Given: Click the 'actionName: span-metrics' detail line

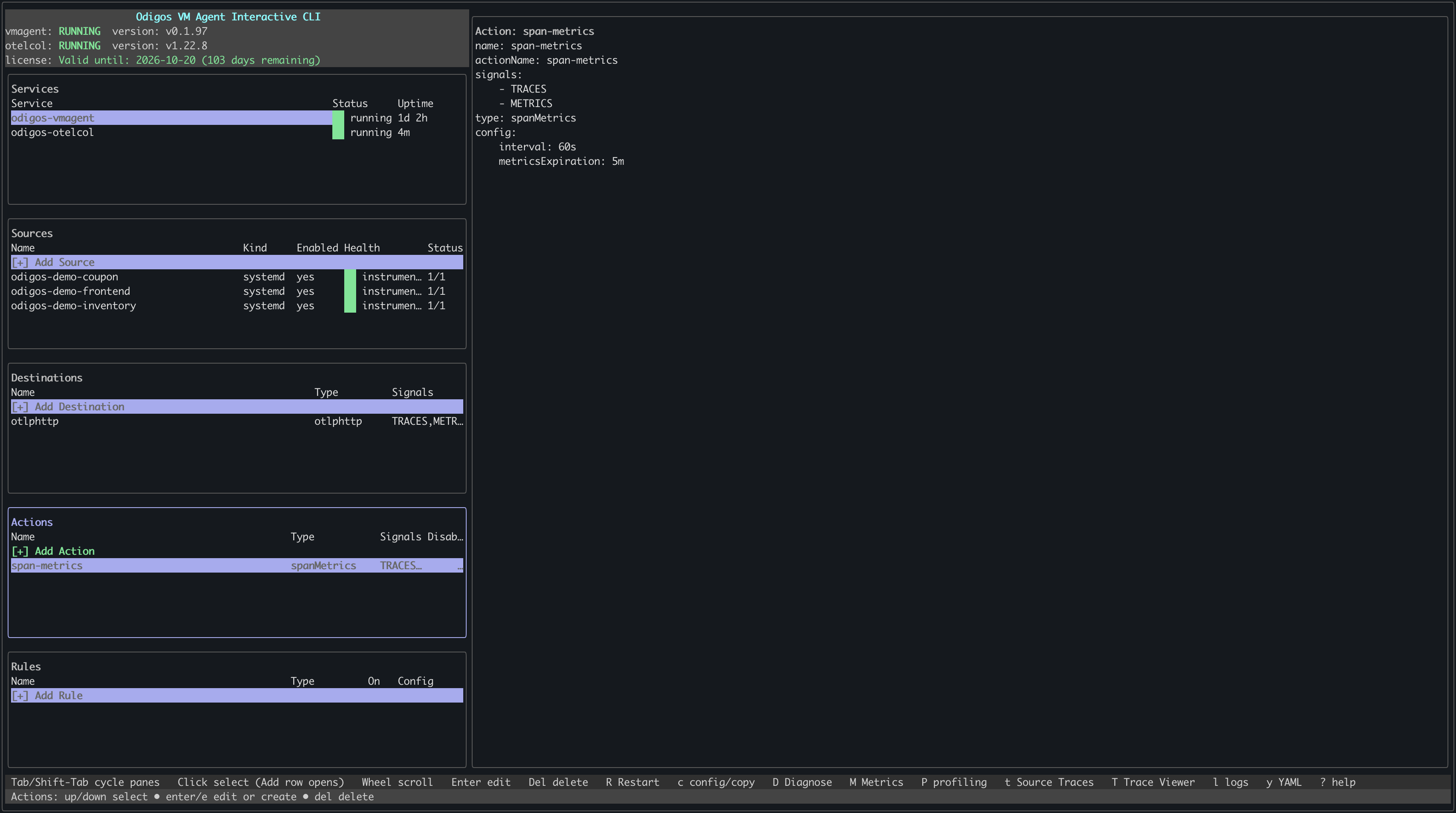Looking at the screenshot, I should pos(547,60).
